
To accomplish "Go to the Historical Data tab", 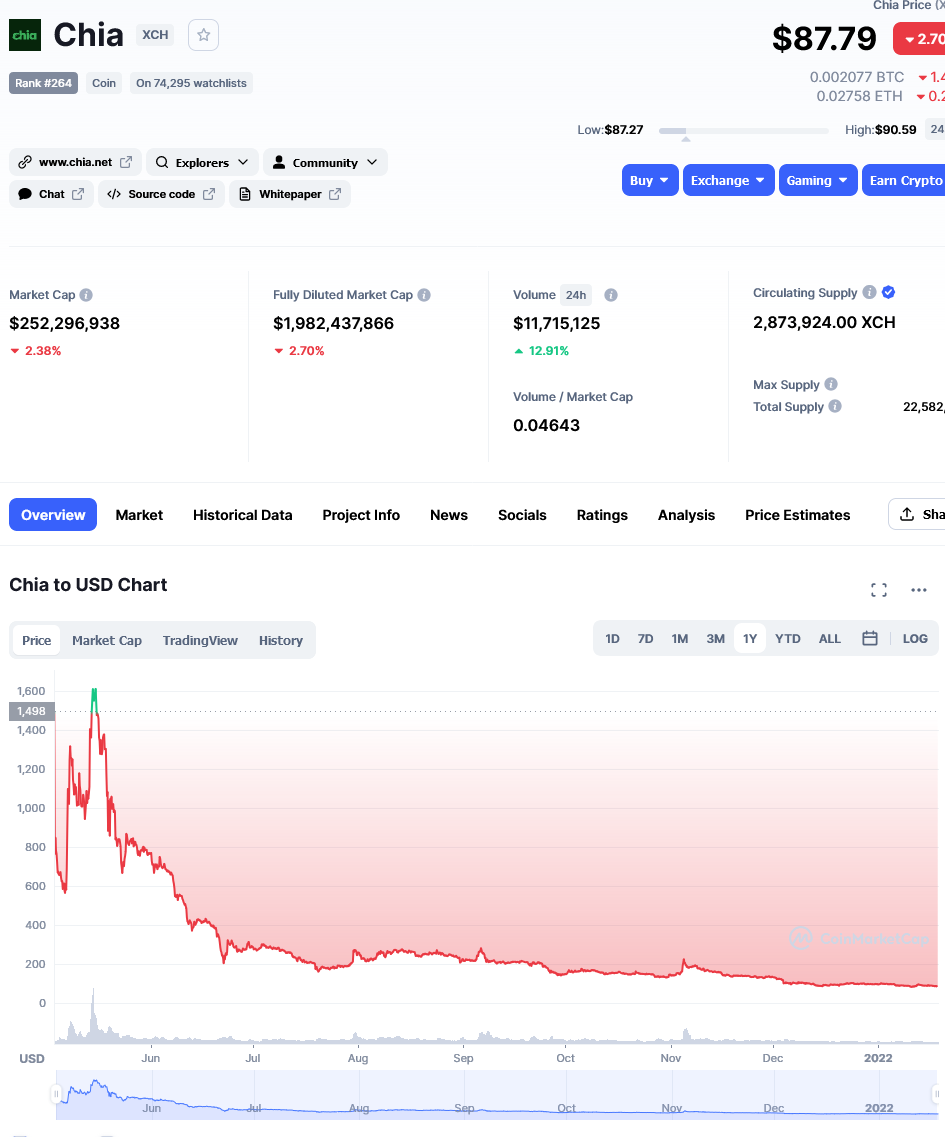I will pyautogui.click(x=242, y=515).
